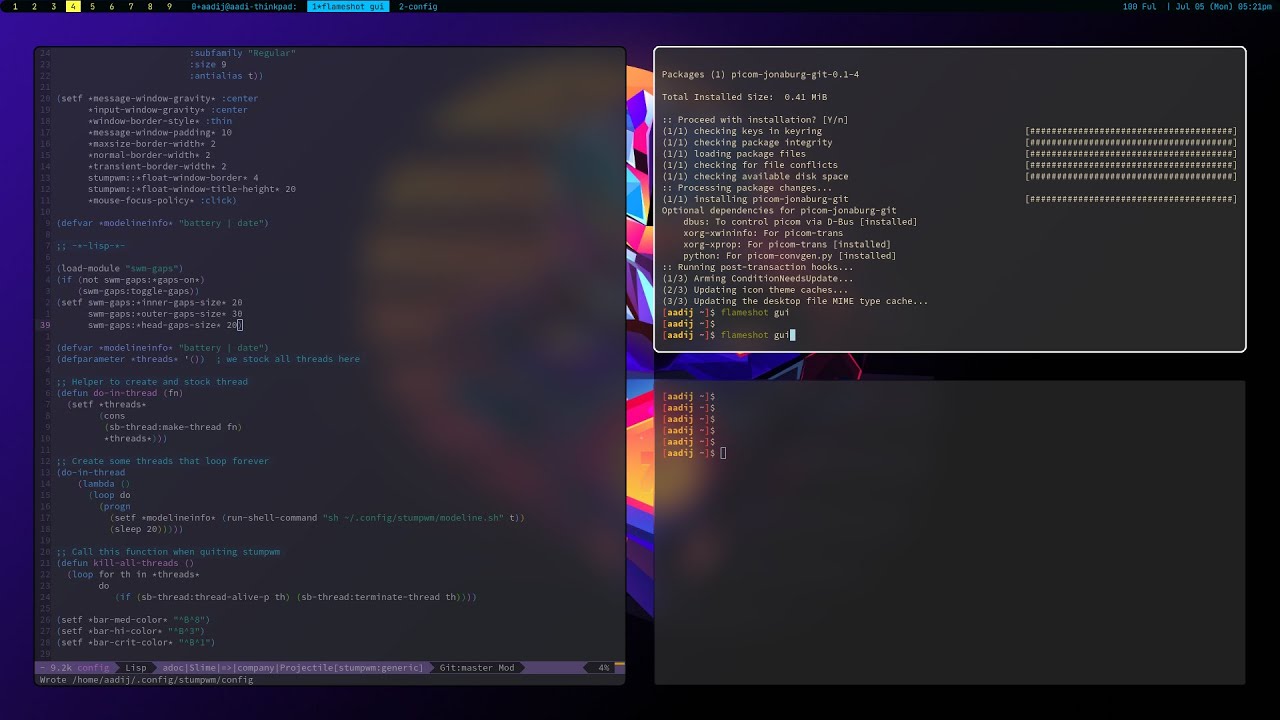The image size is (1280, 720).
Task: Switch to workspace 8 in top bar
Action: [150, 6]
